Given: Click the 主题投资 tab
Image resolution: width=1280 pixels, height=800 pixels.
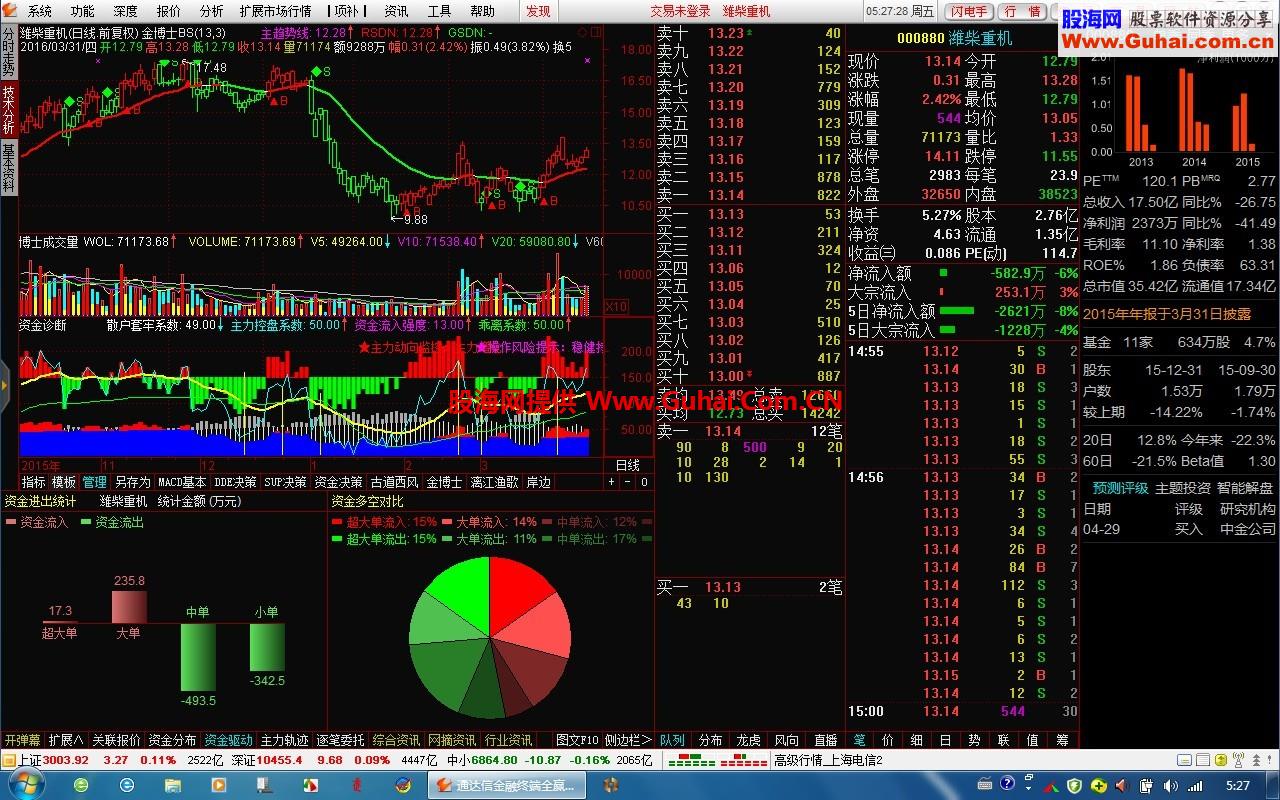Looking at the screenshot, I should [x=1182, y=488].
